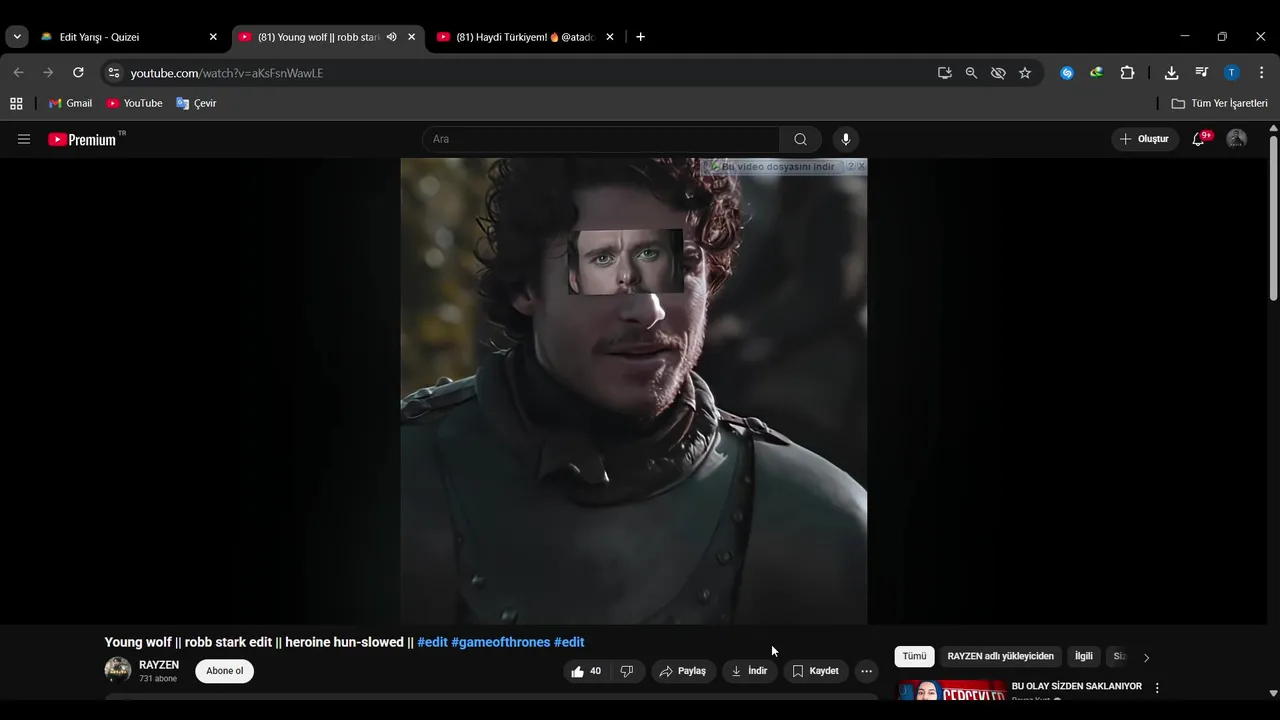Open RAYZEN channel avatar
Screen dimensions: 1280x720
pos(118,670)
